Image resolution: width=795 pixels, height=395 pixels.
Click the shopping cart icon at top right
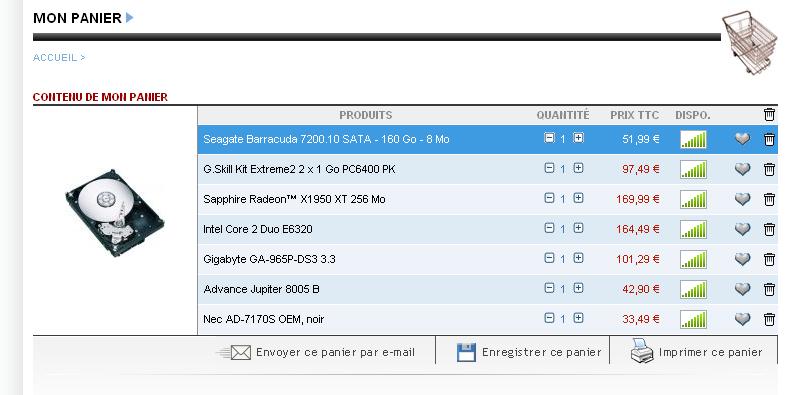coord(750,42)
